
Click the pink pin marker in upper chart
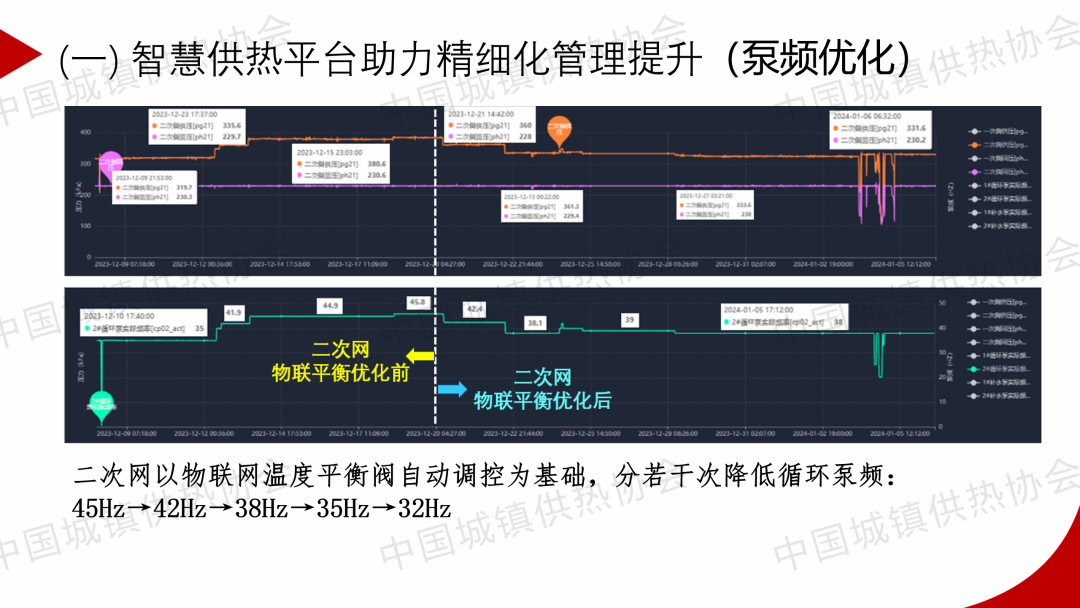pyautogui.click(x=110, y=164)
